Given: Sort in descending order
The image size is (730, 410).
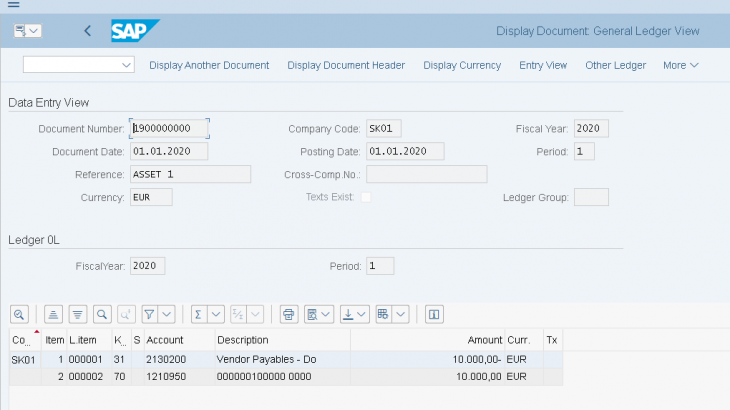Looking at the screenshot, I should [78, 315].
